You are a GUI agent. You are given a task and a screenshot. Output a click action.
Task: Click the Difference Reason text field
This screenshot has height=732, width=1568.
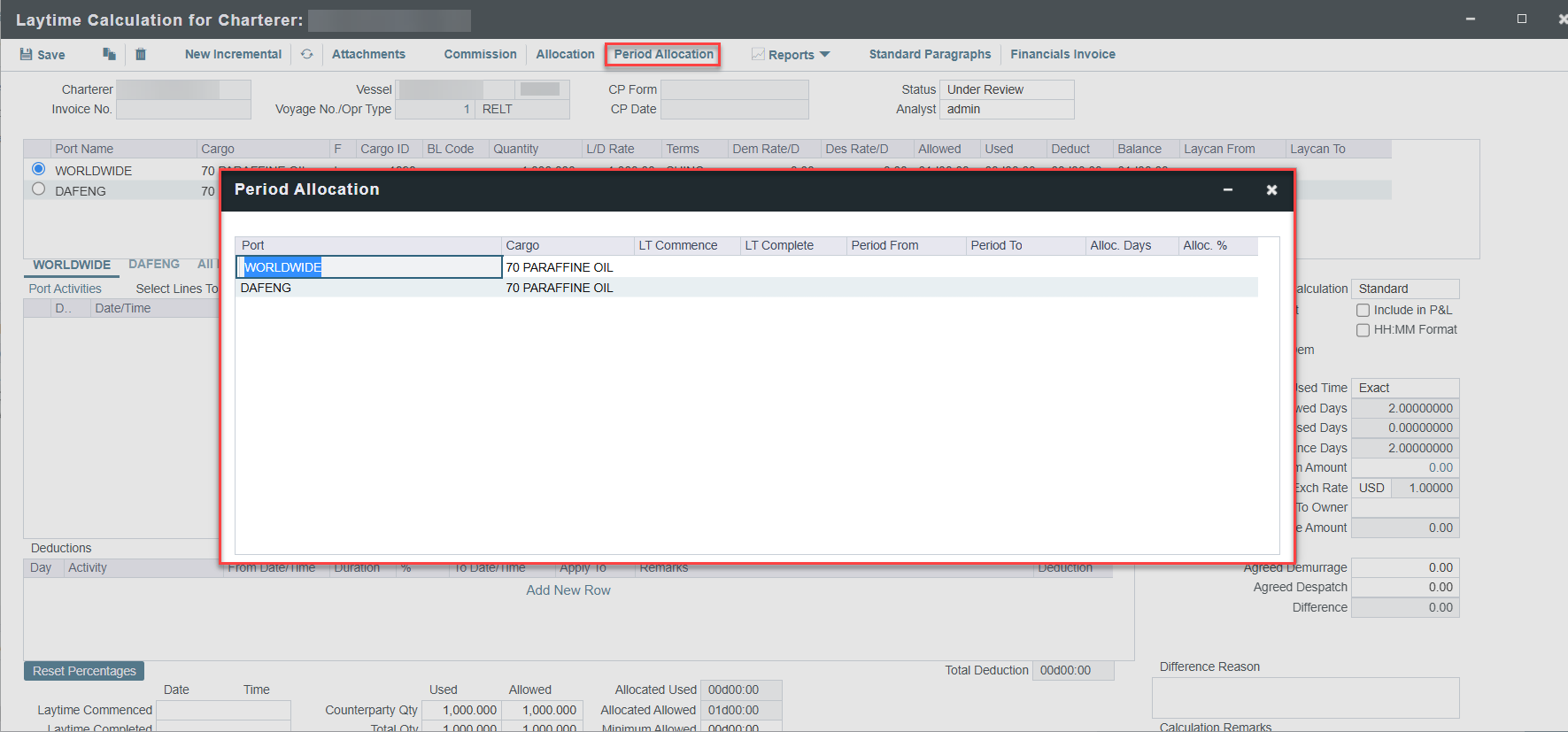(1305, 697)
